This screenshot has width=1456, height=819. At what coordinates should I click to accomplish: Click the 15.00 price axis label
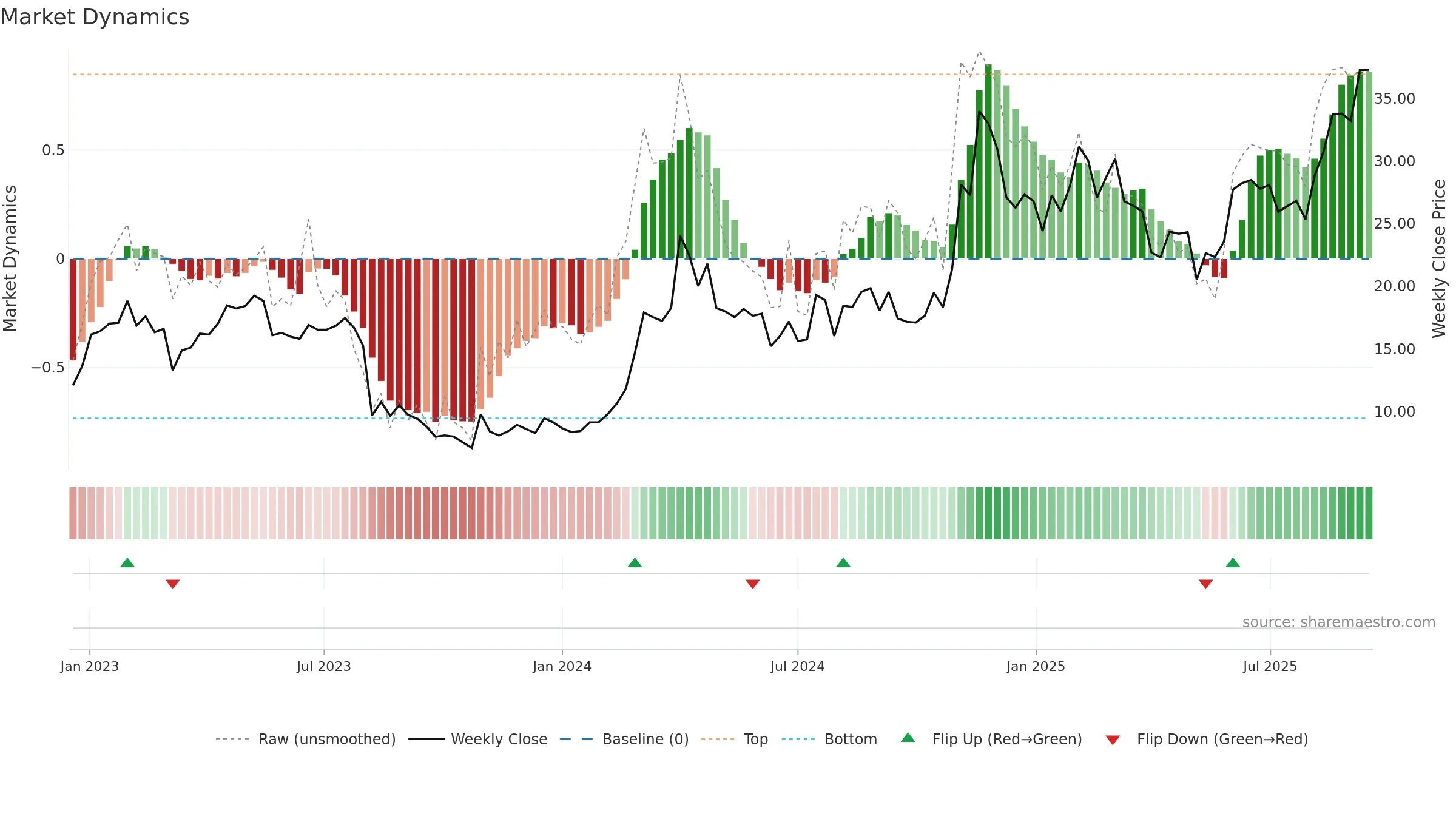(1395, 349)
